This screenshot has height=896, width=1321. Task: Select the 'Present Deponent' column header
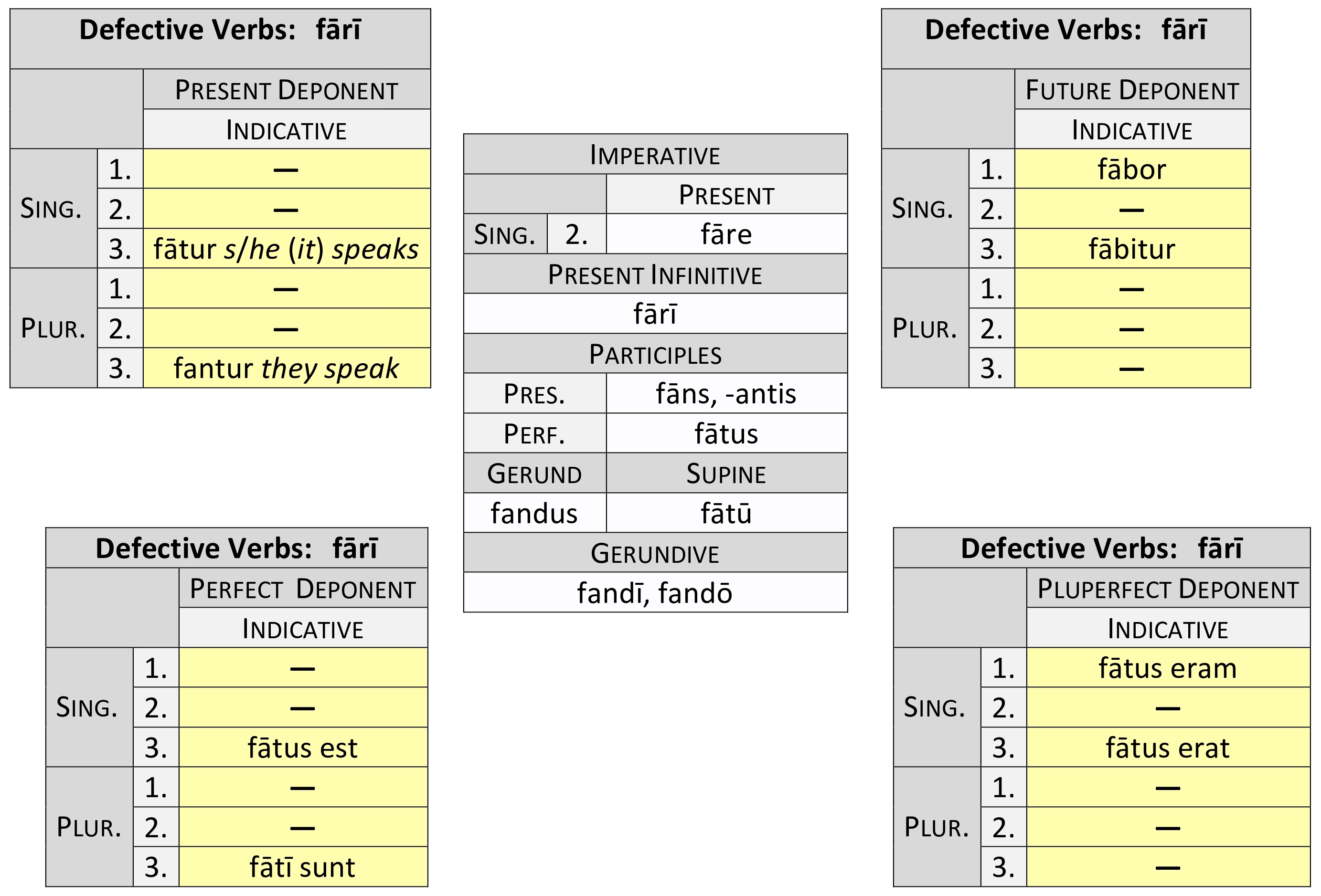coord(286,90)
